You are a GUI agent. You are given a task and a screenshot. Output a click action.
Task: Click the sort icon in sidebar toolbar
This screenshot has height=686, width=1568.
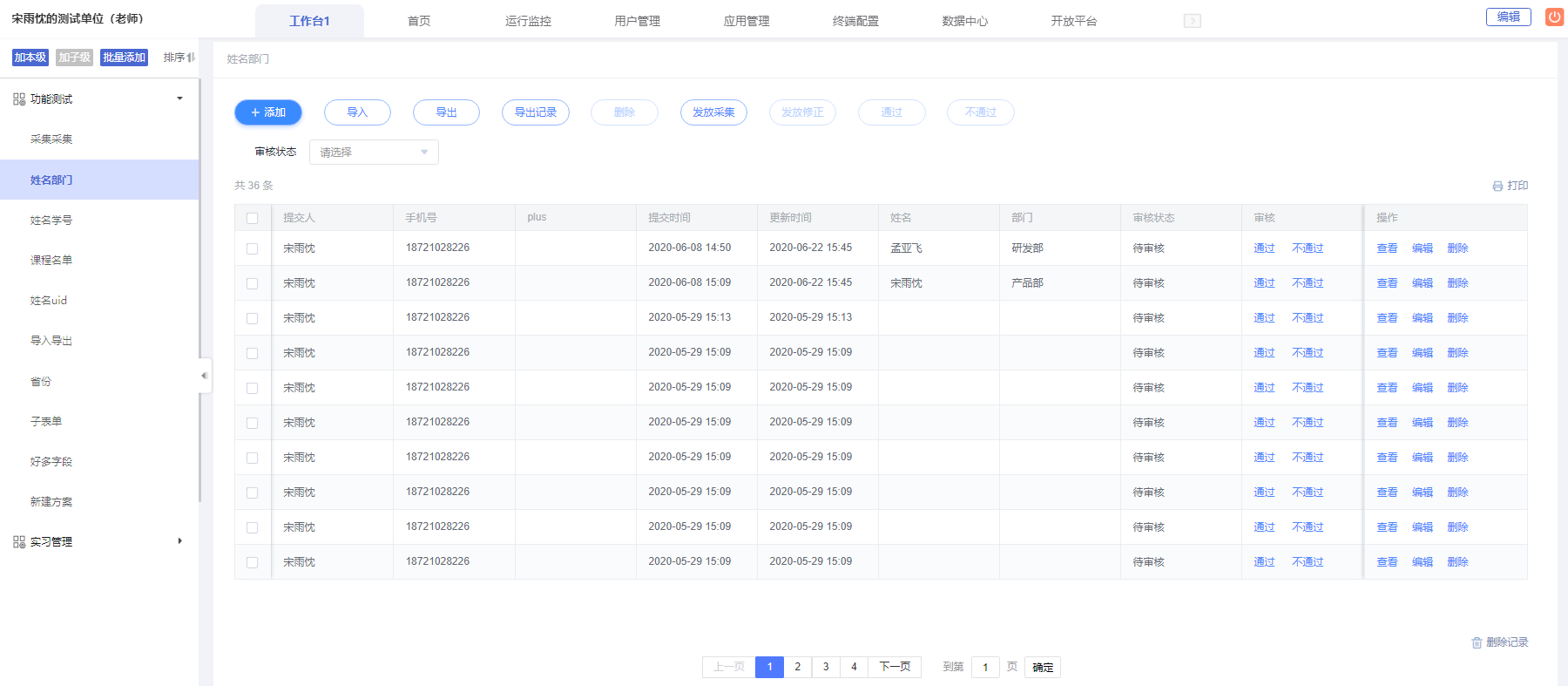[x=191, y=58]
